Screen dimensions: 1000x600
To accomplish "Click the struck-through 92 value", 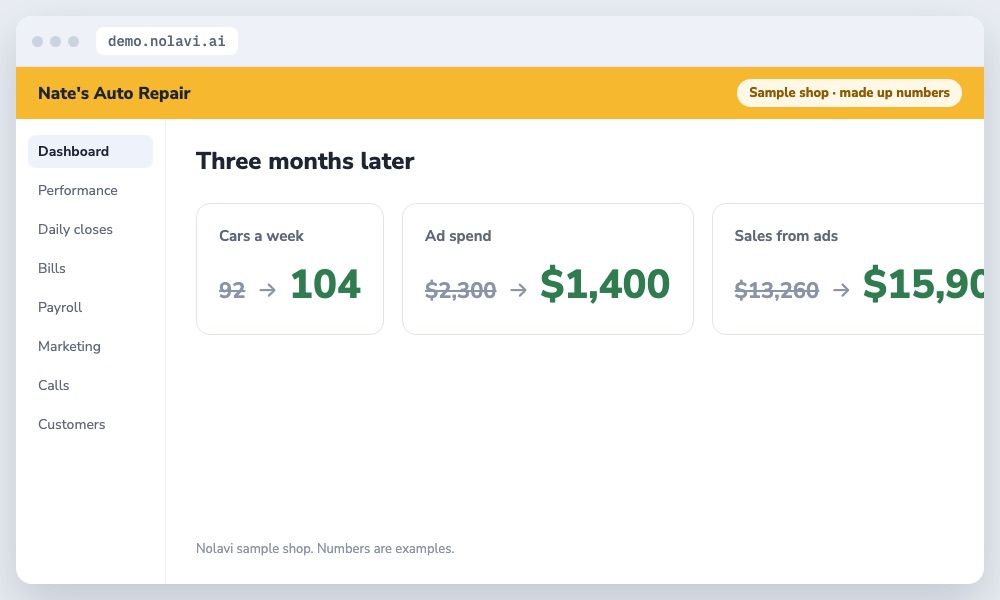I will [x=232, y=290].
